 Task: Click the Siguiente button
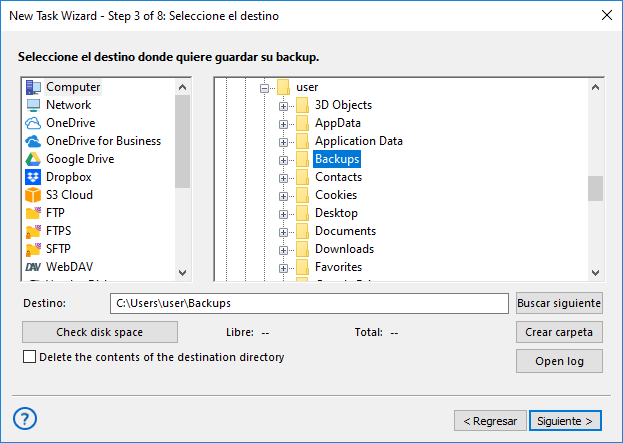(x=566, y=420)
